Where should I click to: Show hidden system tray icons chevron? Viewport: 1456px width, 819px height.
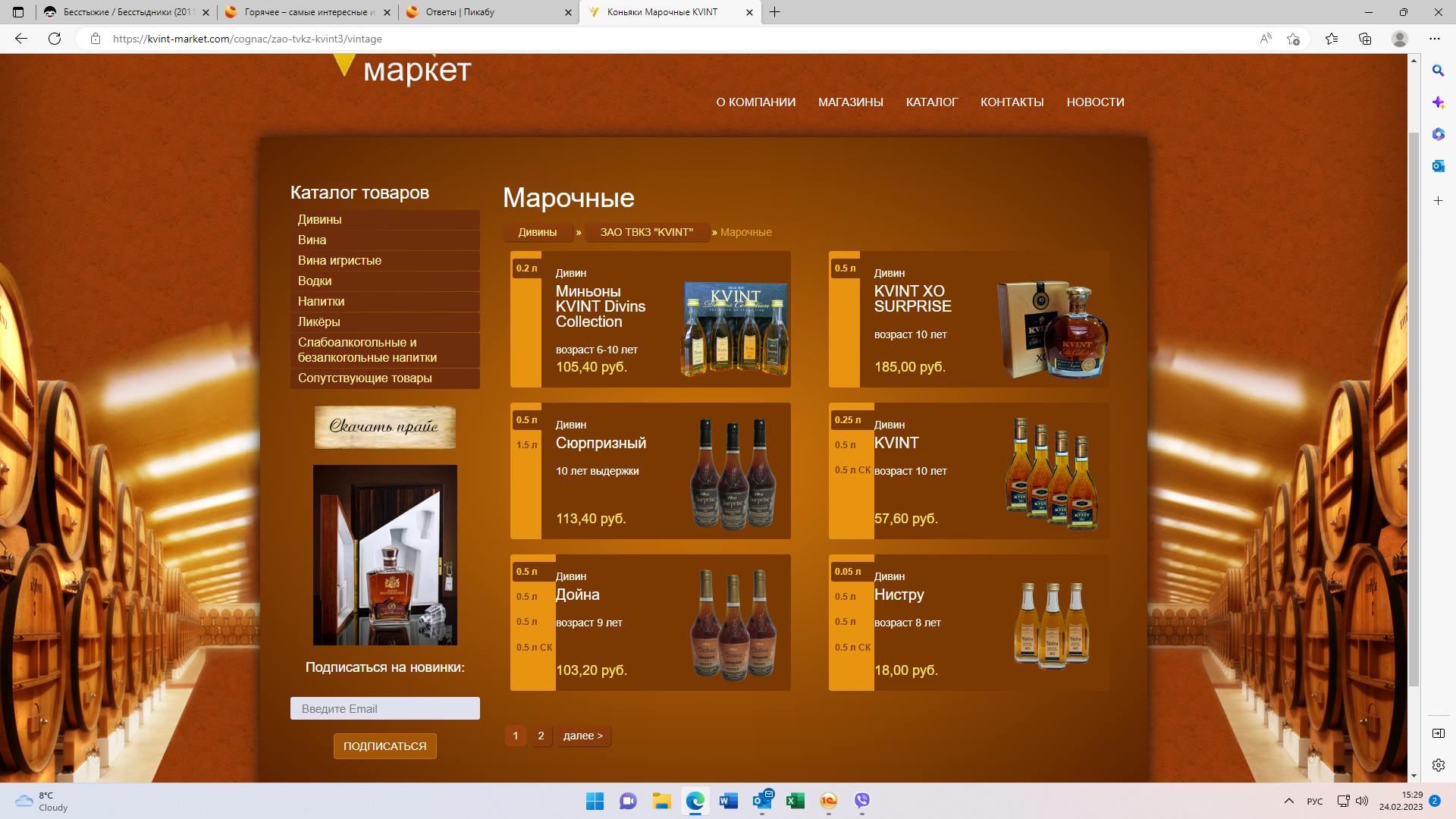click(1288, 801)
